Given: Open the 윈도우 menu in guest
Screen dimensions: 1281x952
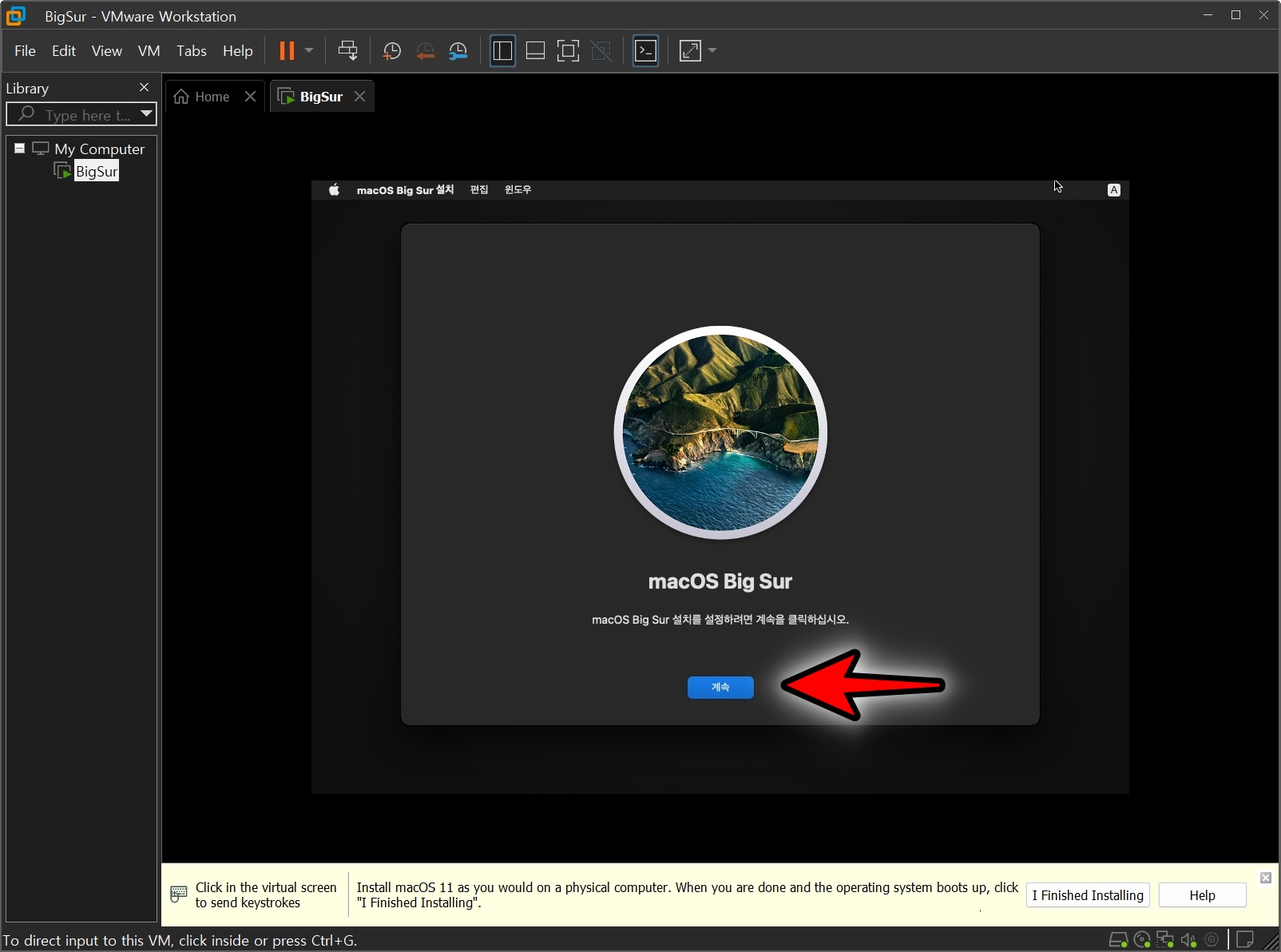Looking at the screenshot, I should (518, 190).
